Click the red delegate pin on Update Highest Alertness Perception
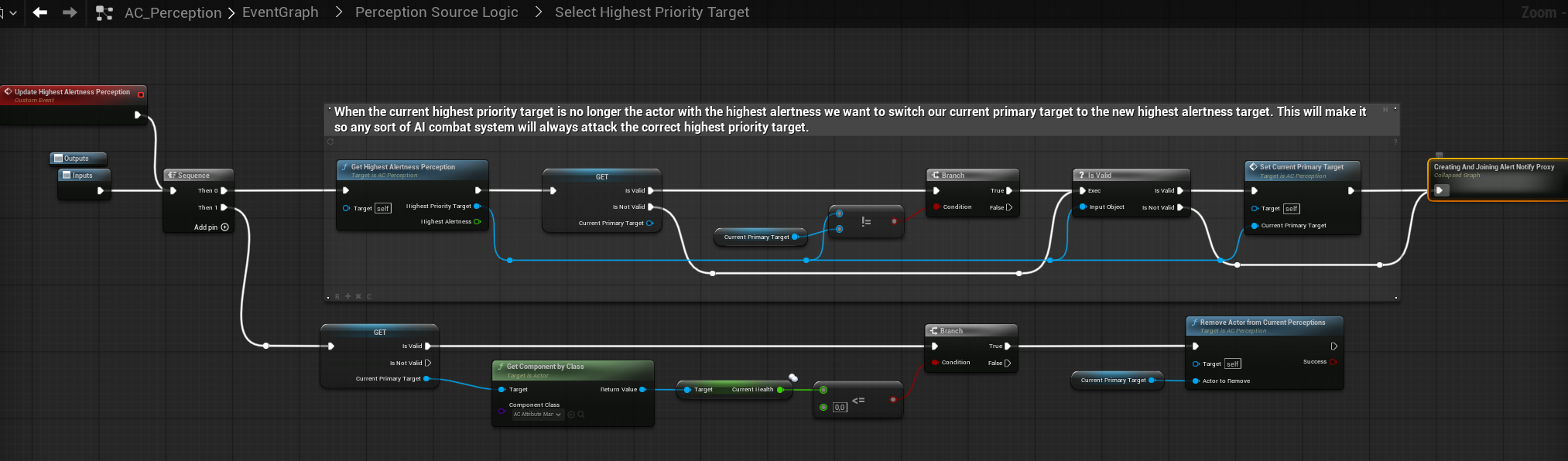The width and height of the screenshot is (1568, 461). click(x=141, y=94)
